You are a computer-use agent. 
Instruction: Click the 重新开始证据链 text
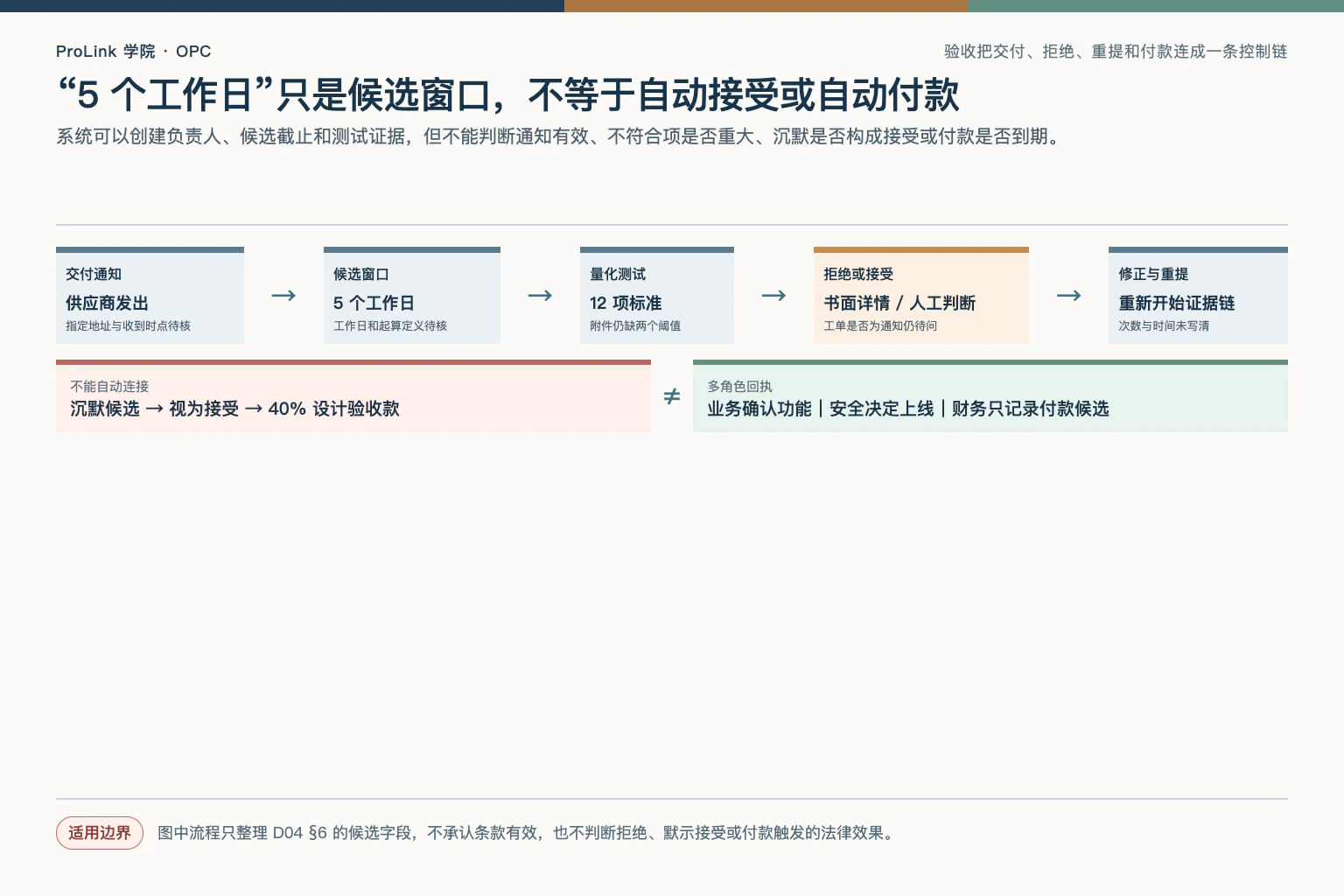[x=1177, y=303]
